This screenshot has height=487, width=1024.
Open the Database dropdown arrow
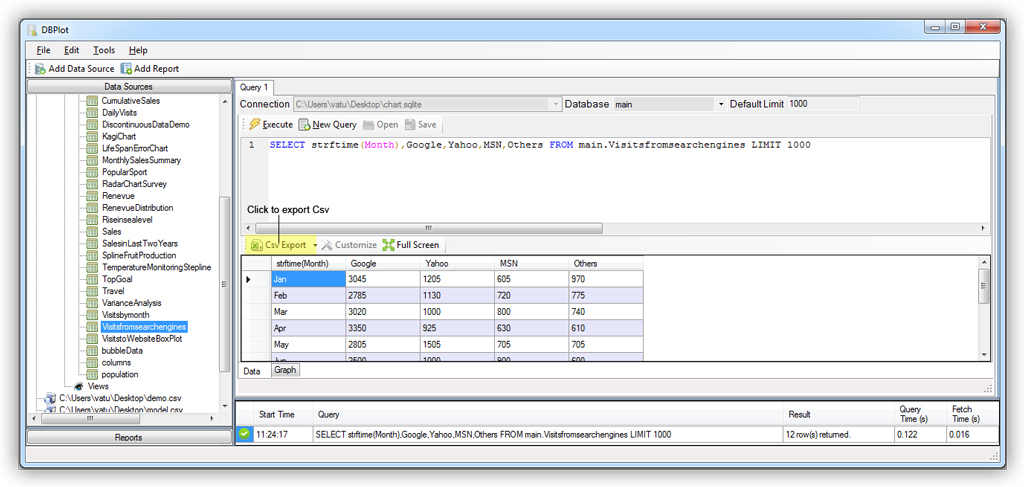point(721,104)
